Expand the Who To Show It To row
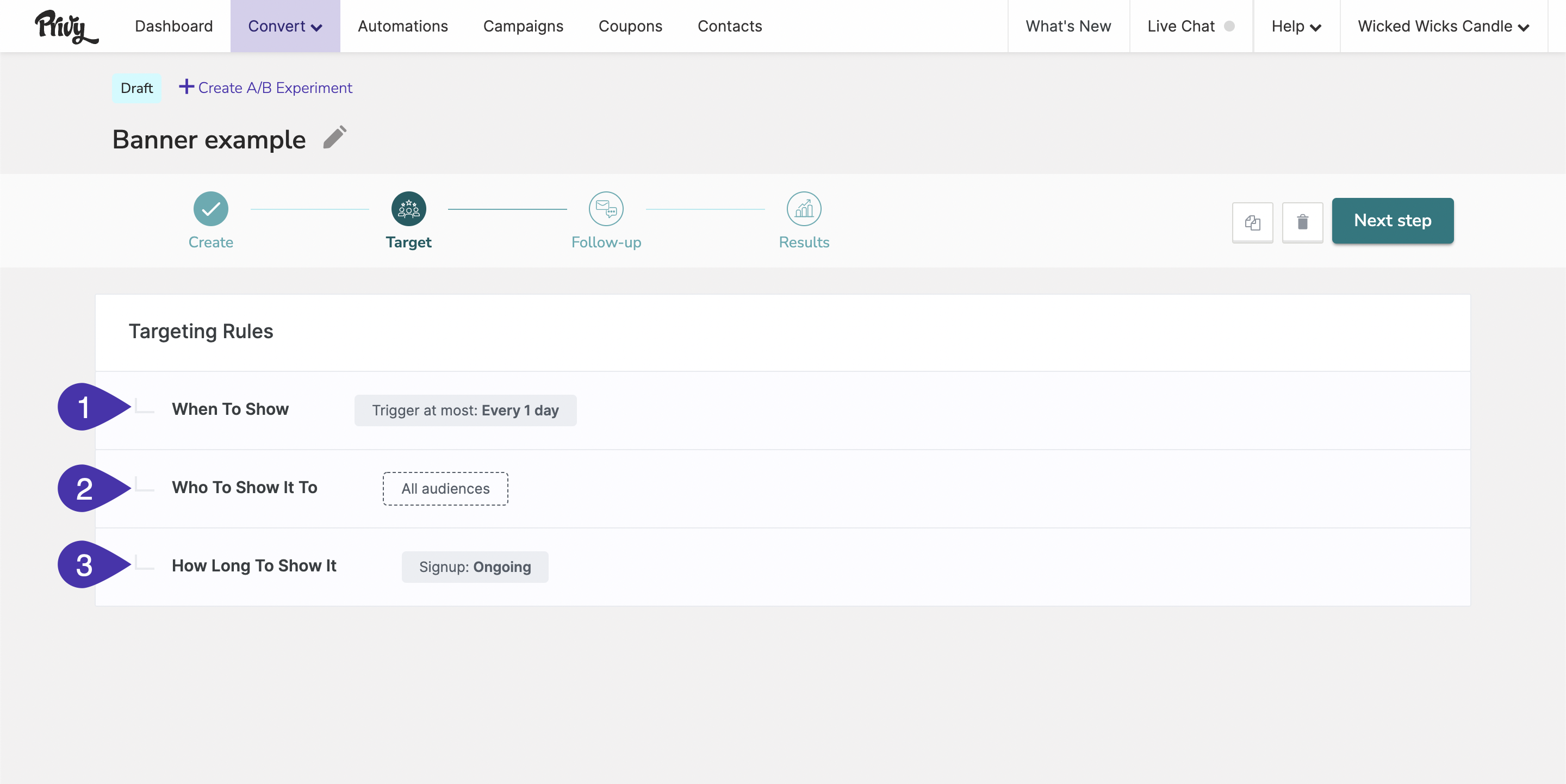The width and height of the screenshot is (1566, 784). (782, 488)
